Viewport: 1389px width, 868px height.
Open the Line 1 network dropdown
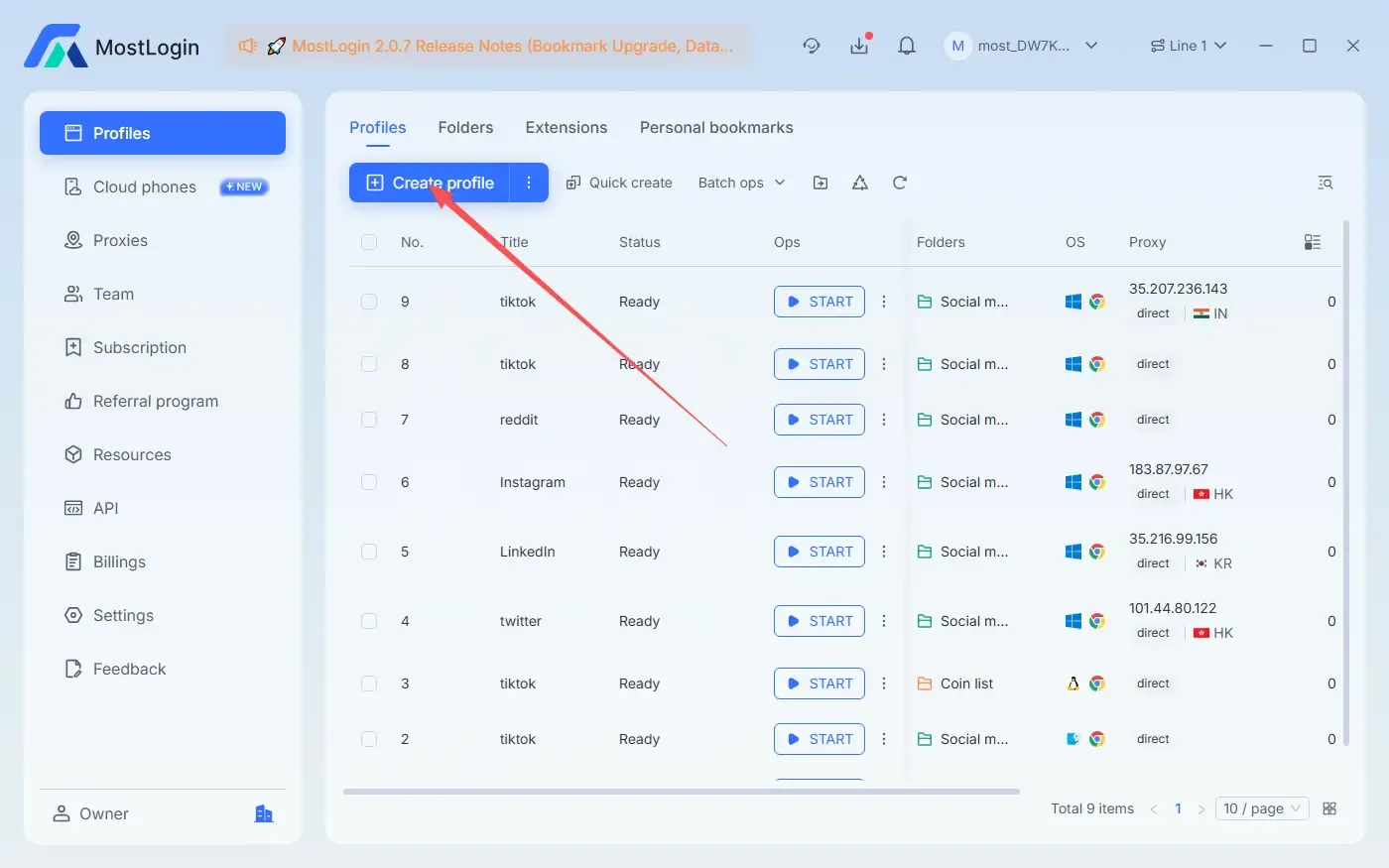1188,45
